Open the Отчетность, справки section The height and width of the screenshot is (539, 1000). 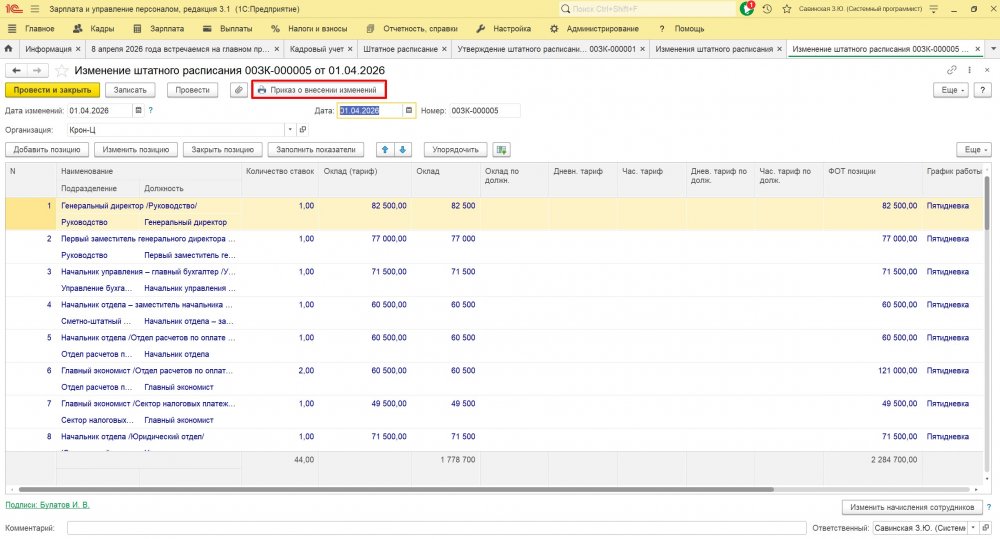[x=413, y=29]
